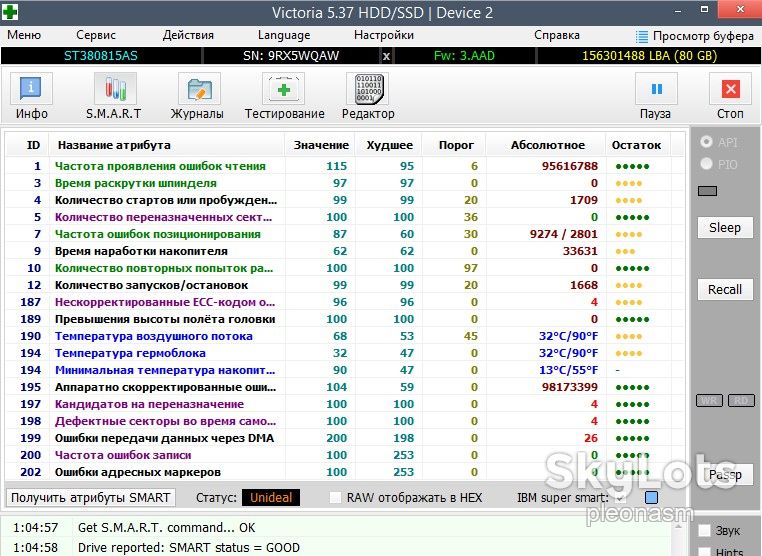Click the Просмотр буфера list icon
Screen dimensions: 762x556
(642, 36)
